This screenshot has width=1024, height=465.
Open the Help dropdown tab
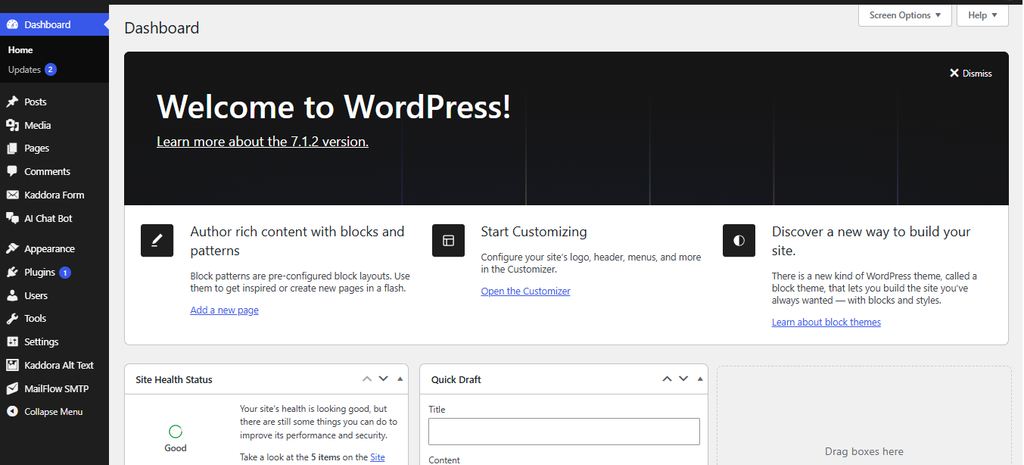[982, 15]
